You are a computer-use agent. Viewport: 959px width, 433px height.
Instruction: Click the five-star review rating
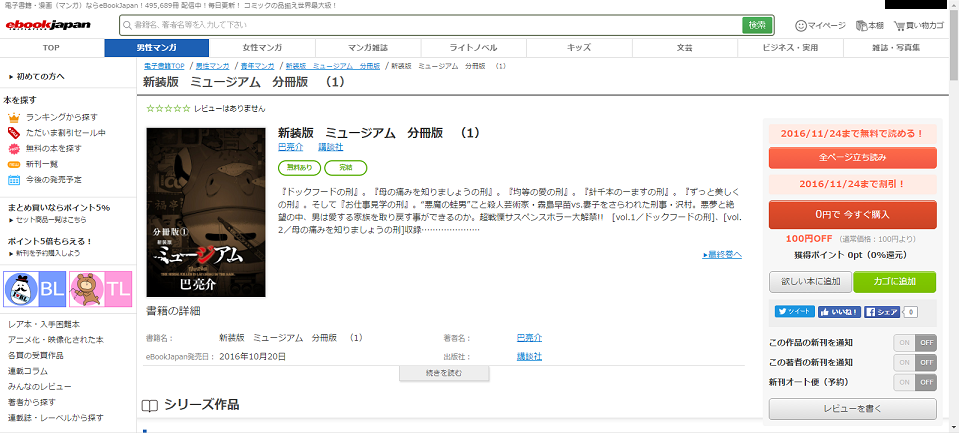click(x=168, y=109)
